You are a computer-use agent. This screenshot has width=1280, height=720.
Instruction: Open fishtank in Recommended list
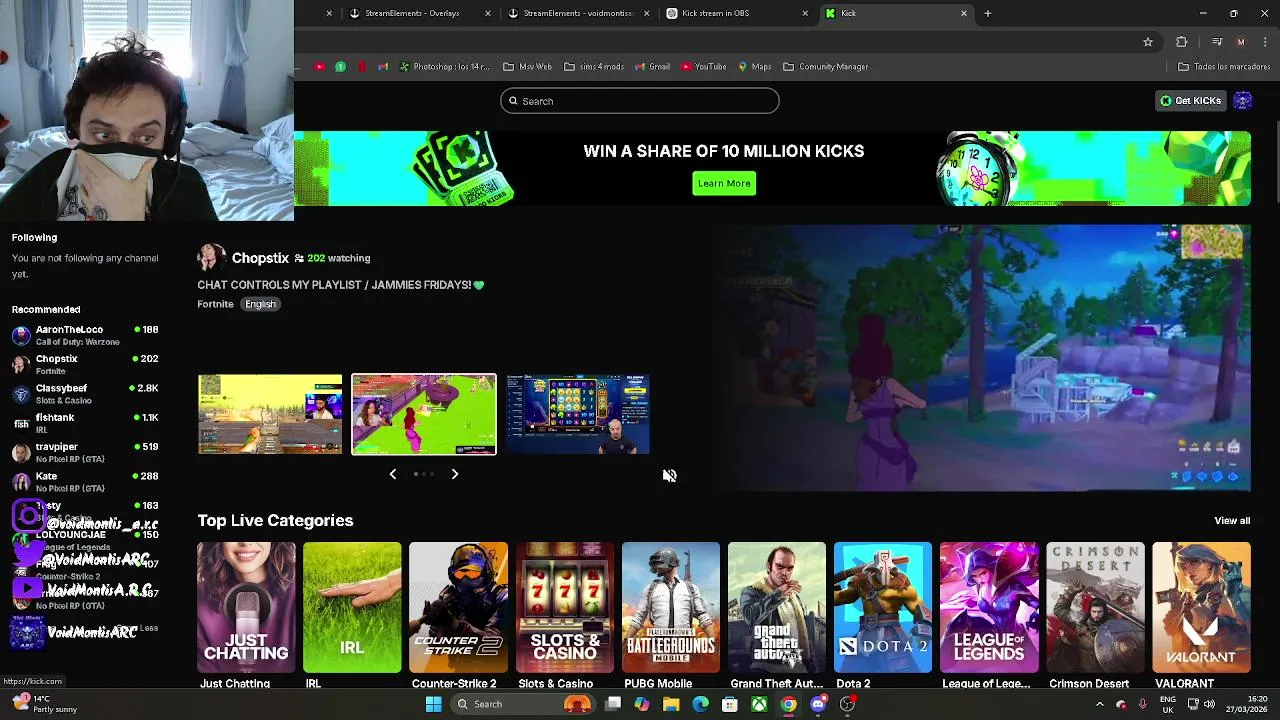point(85,423)
